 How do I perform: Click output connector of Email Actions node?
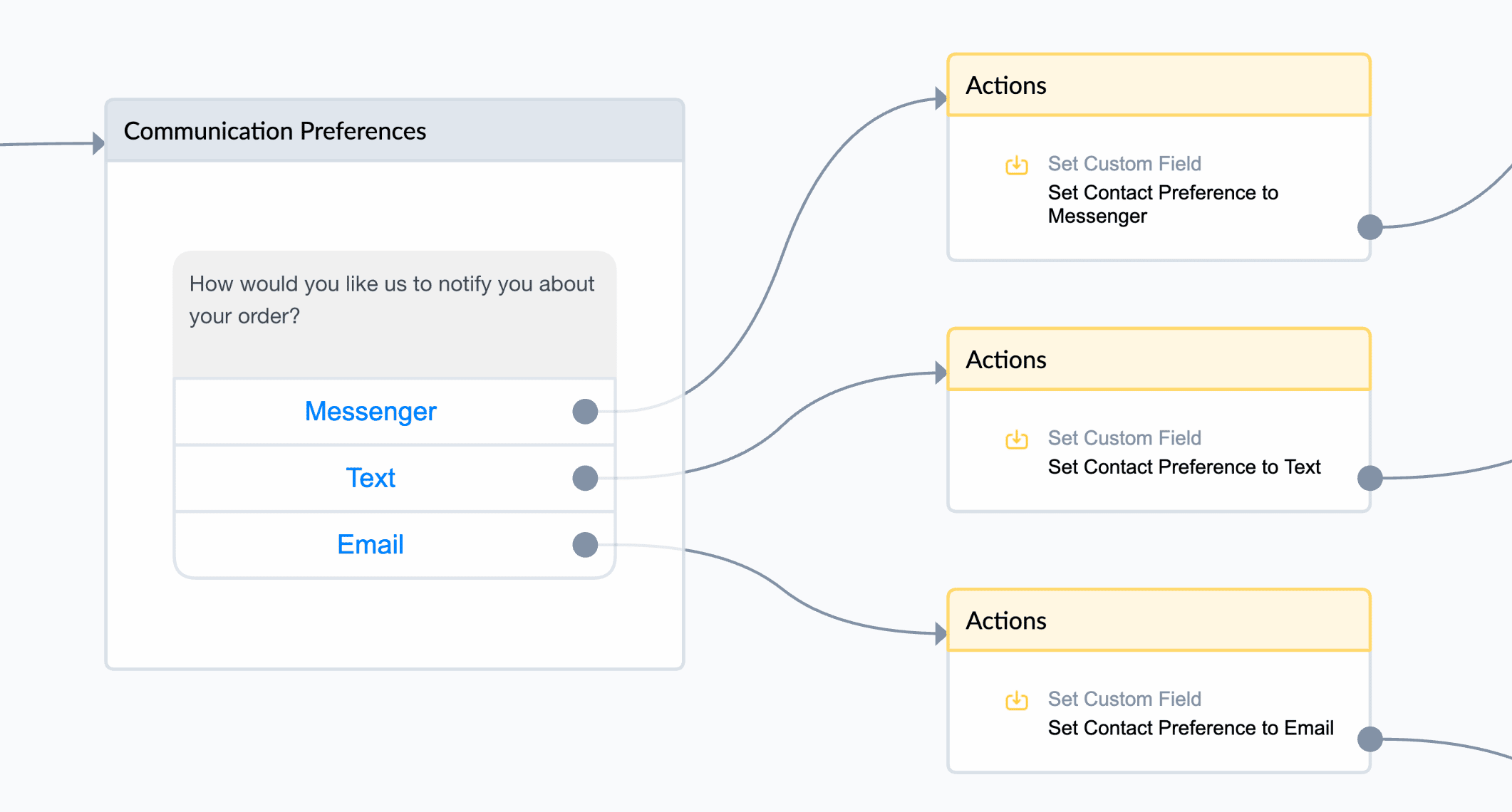[x=1369, y=739]
